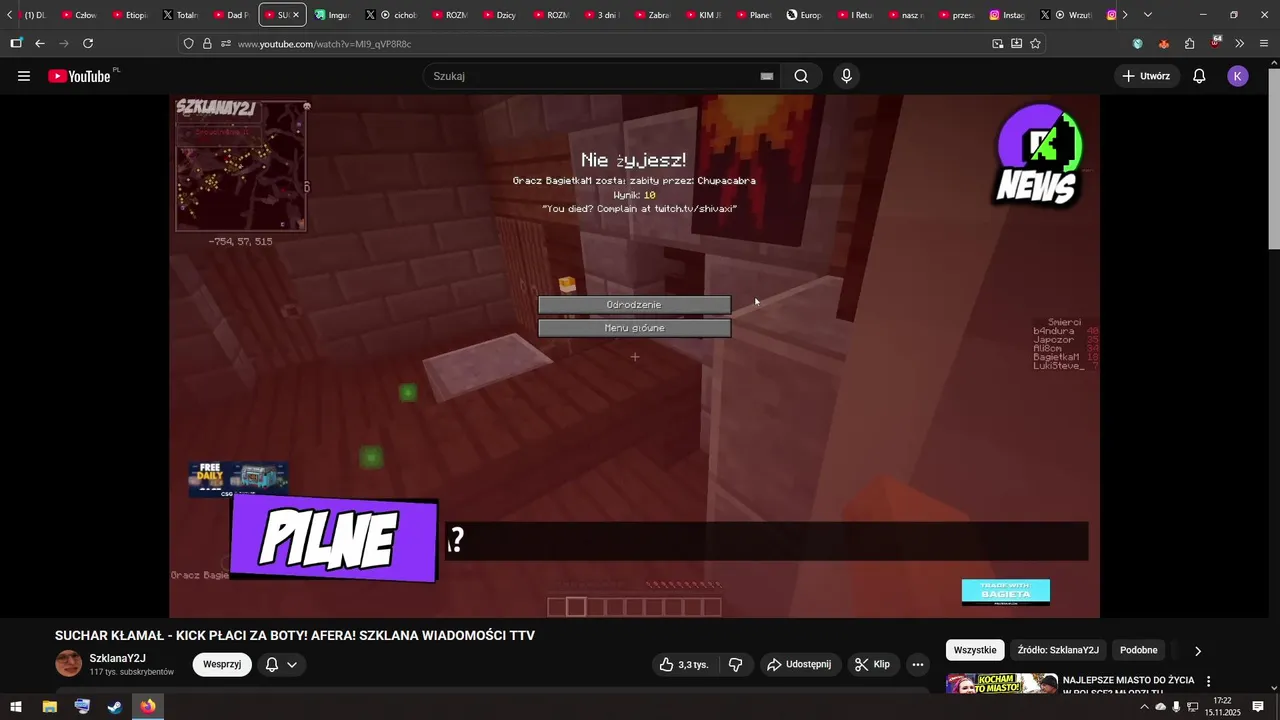This screenshot has height=720, width=1280.
Task: Select the Podobne filter chip
Action: pos(1138,650)
